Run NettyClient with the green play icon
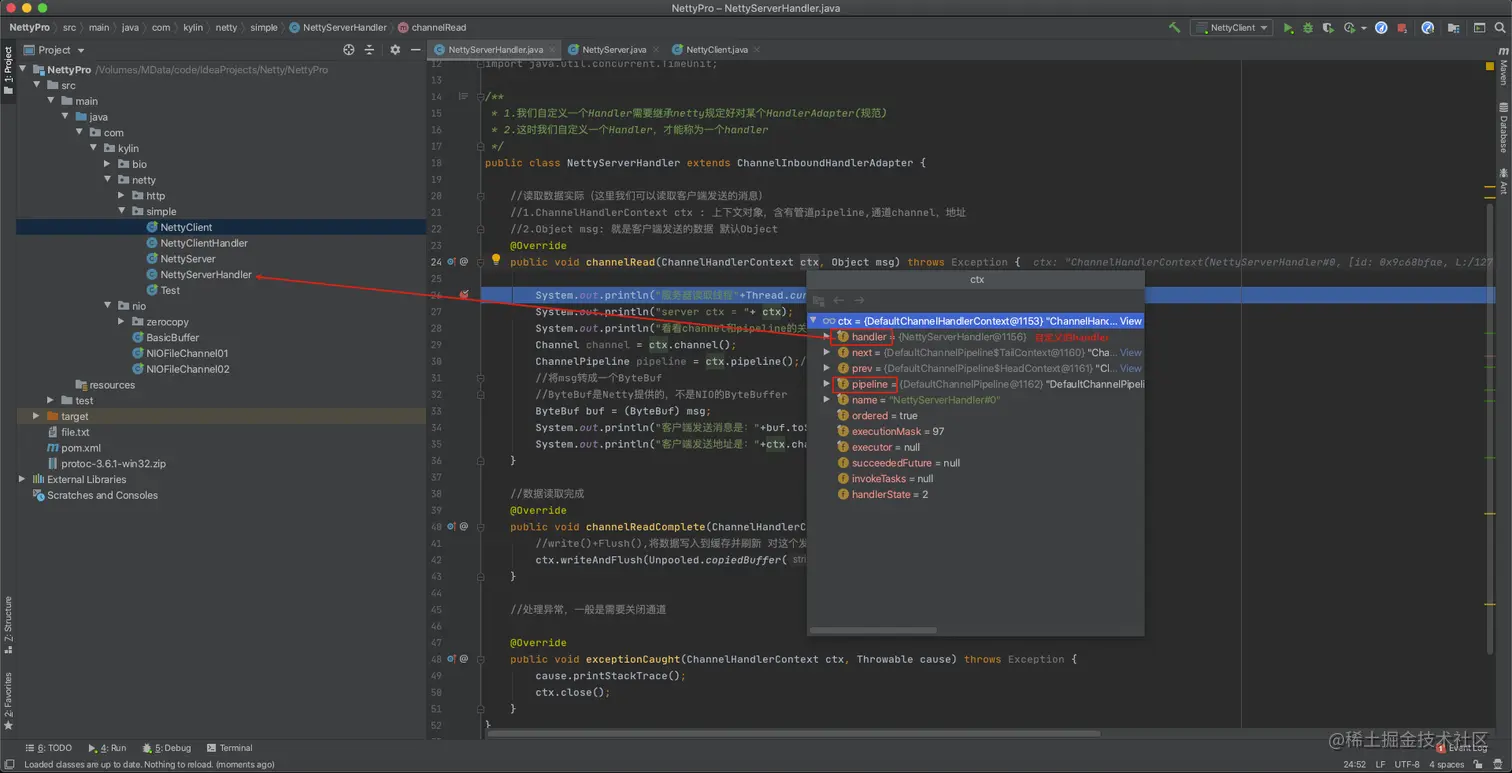The width and height of the screenshot is (1512, 773). (x=1288, y=28)
